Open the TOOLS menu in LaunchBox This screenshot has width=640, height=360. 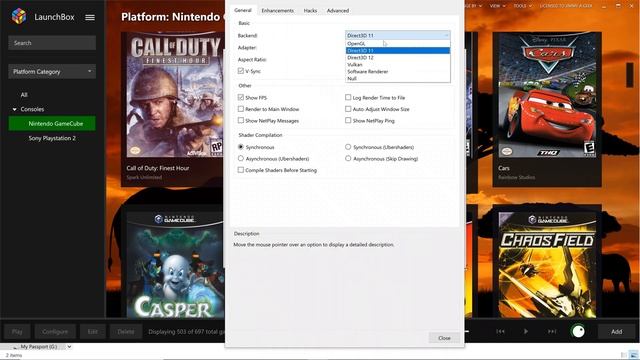point(522,6)
